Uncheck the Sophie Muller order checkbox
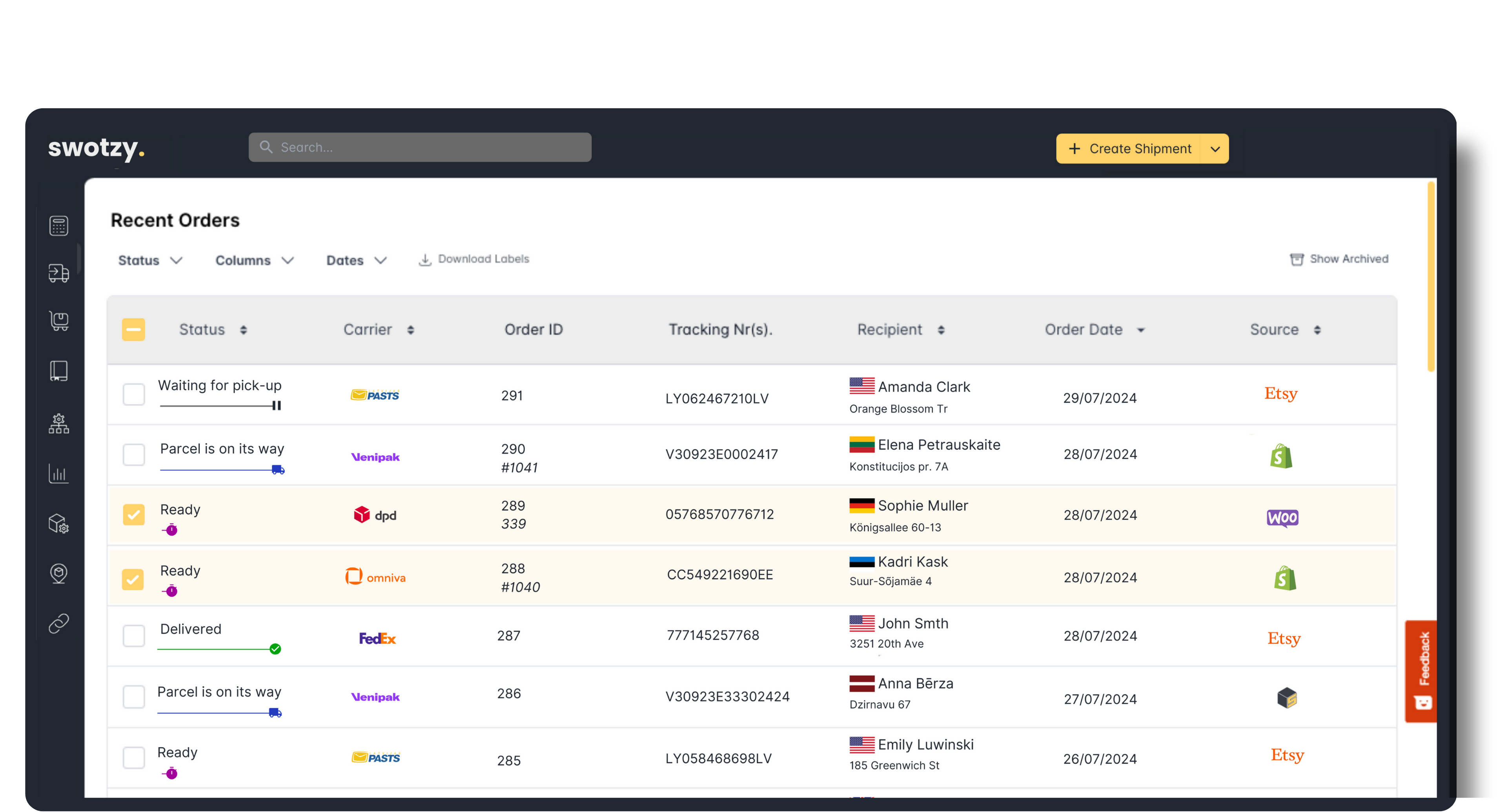1497x812 pixels. (x=134, y=514)
